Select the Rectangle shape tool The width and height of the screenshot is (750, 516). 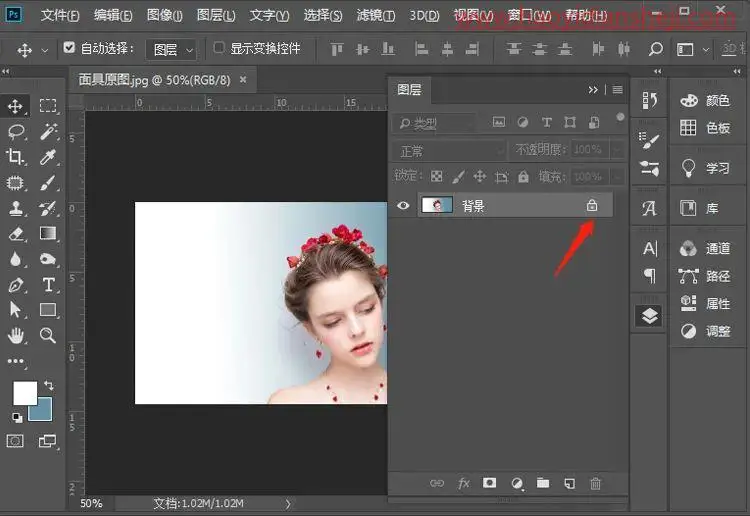(48, 310)
